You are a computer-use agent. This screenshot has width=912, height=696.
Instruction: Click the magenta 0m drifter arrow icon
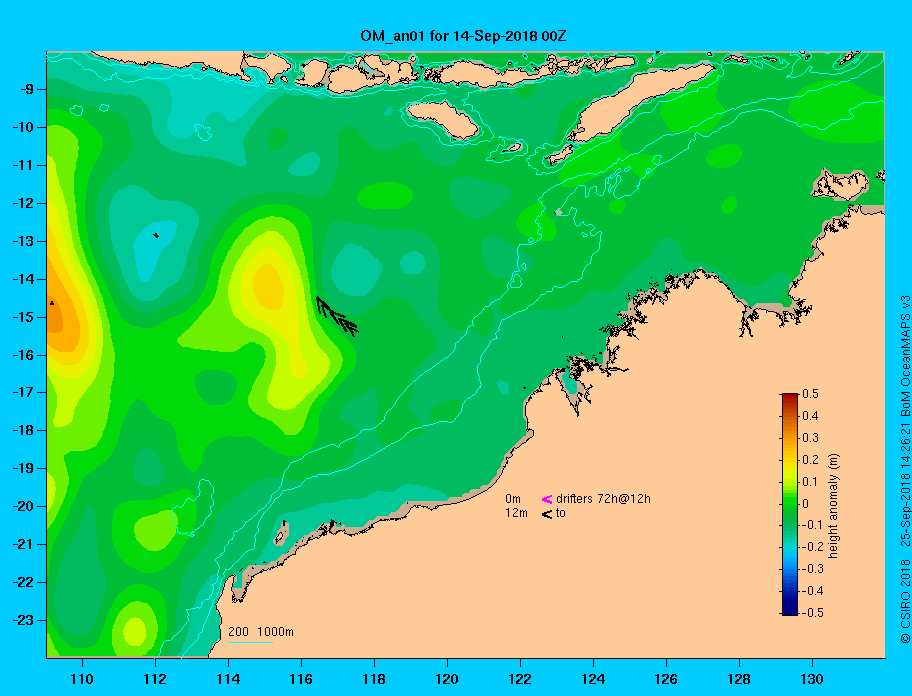tap(547, 499)
